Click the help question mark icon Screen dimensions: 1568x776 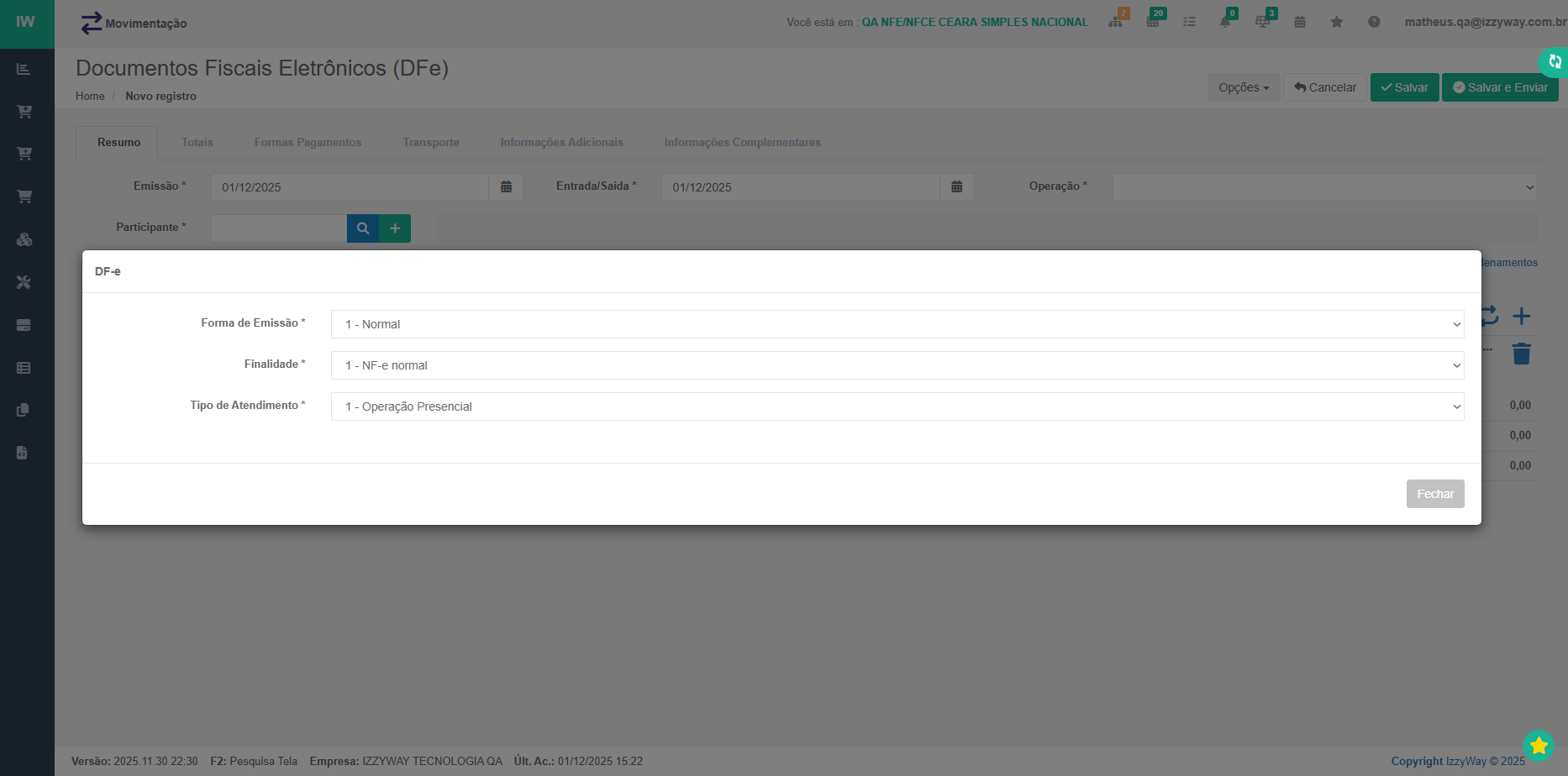pyautogui.click(x=1374, y=22)
